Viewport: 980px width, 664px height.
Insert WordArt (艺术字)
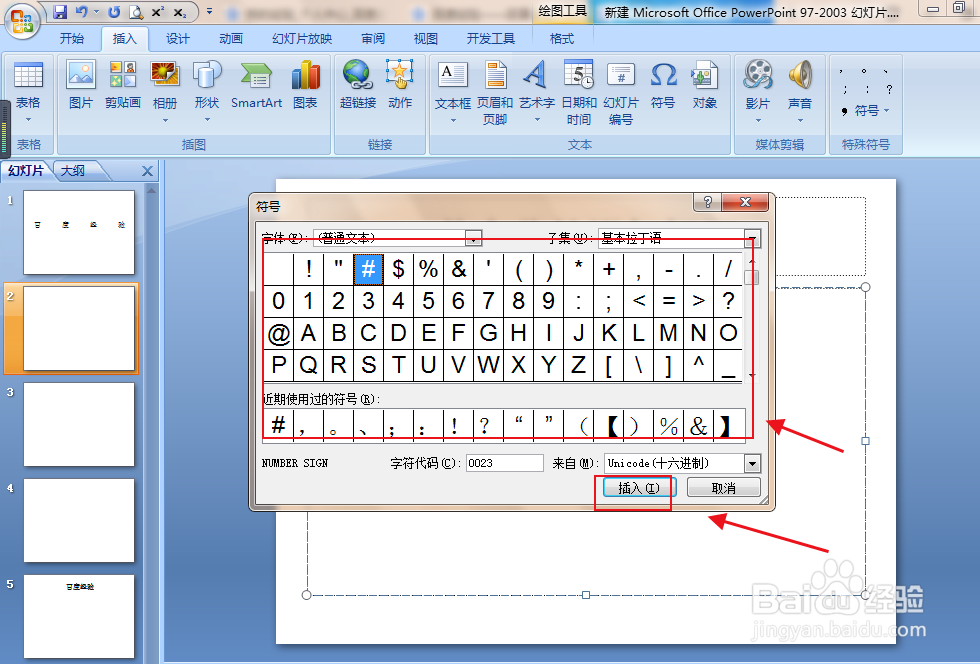click(537, 91)
